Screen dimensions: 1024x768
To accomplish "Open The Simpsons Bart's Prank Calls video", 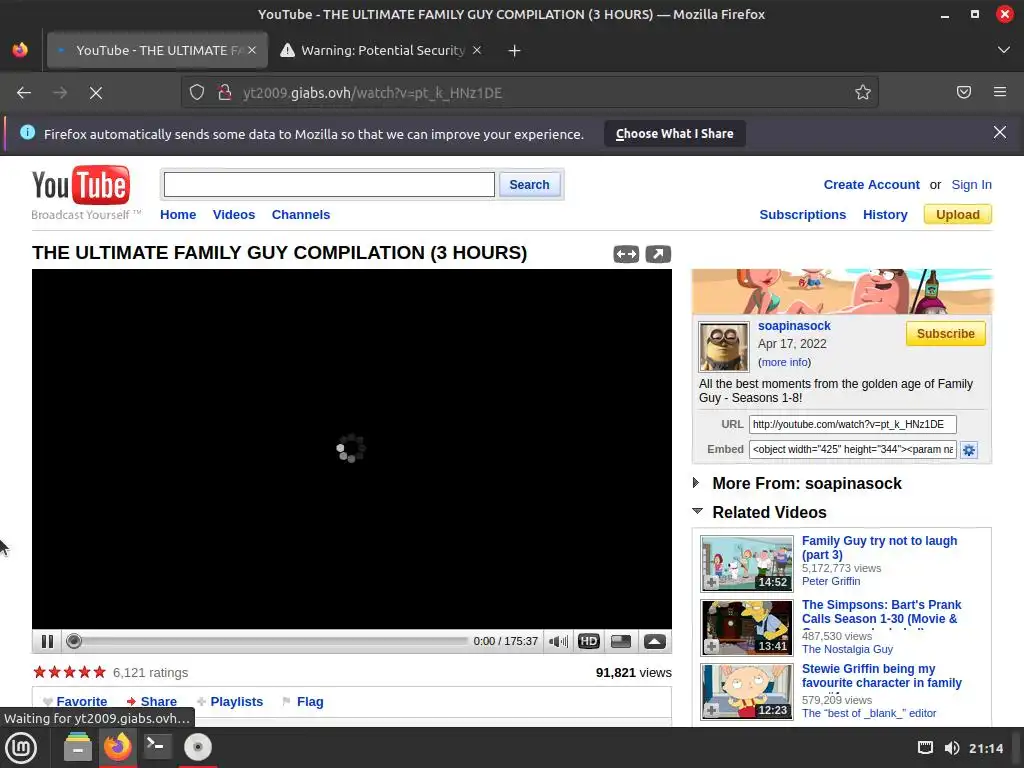I will 882,612.
